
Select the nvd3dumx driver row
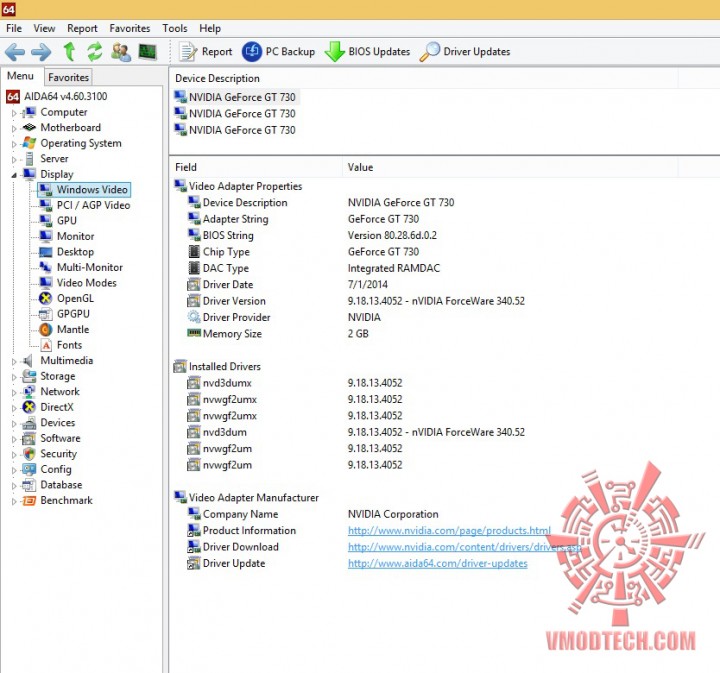coord(295,383)
